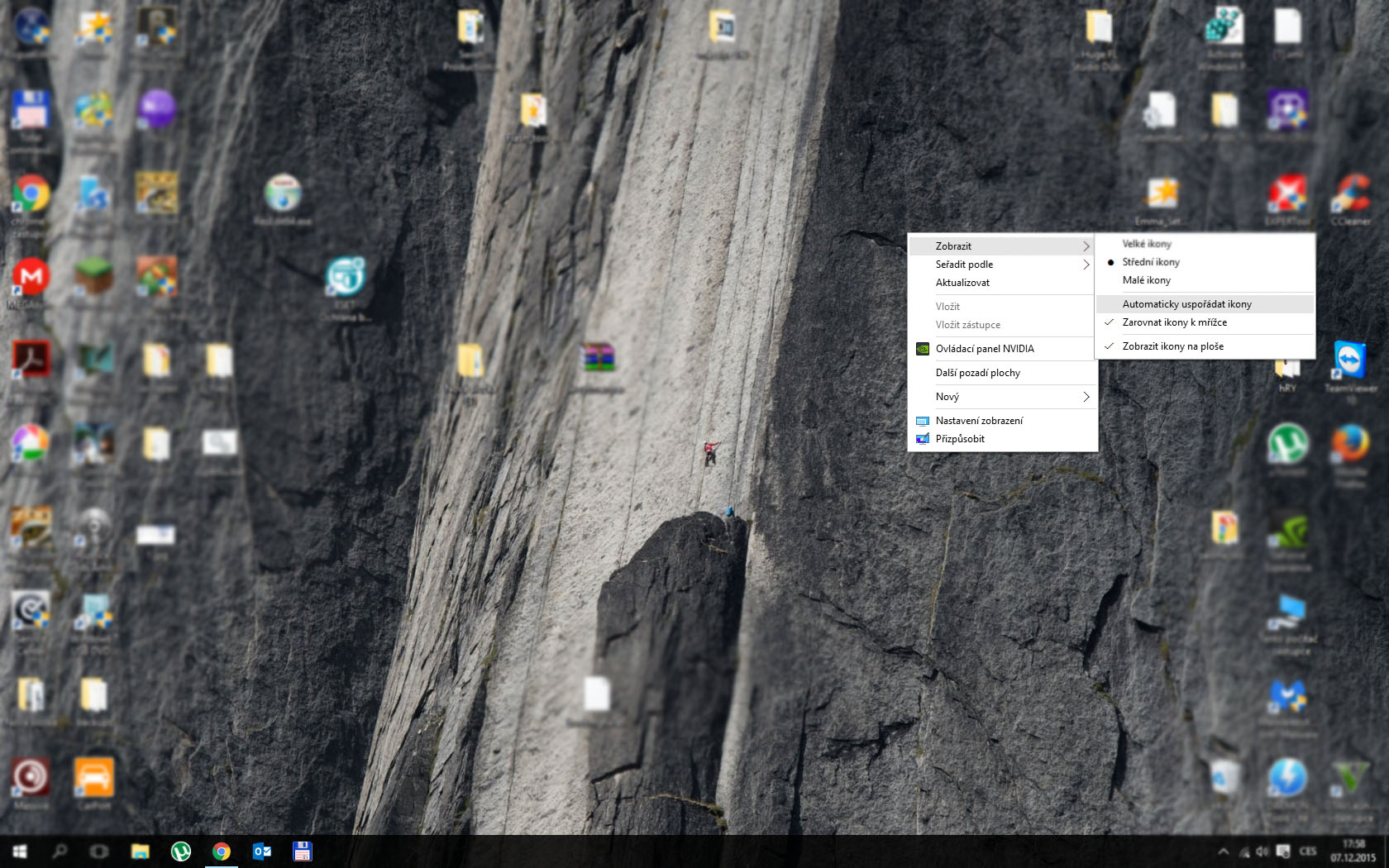This screenshot has height=868, width=1389.
Task: Launch uTorrent from the taskbar
Action: [180, 851]
